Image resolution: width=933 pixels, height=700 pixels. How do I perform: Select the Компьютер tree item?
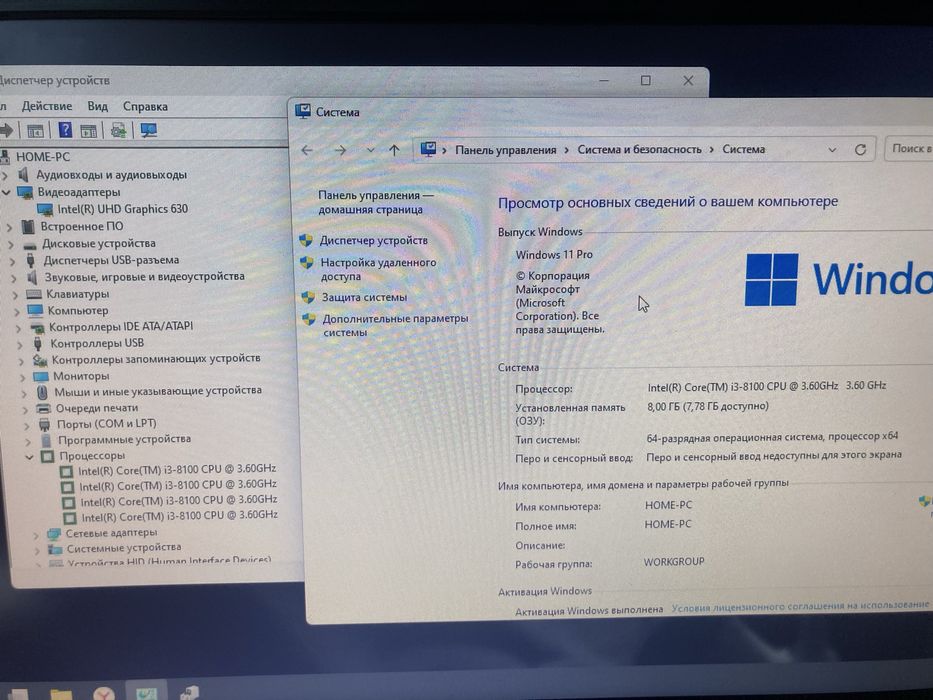(78, 311)
